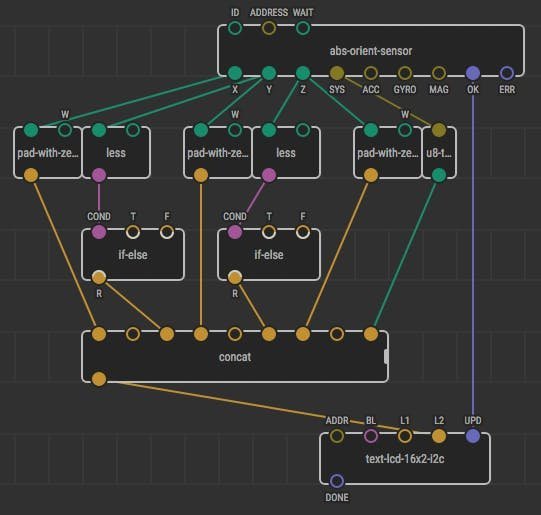Click the ID input pin on abs-orient-sensor
The image size is (541, 515).
235,28
